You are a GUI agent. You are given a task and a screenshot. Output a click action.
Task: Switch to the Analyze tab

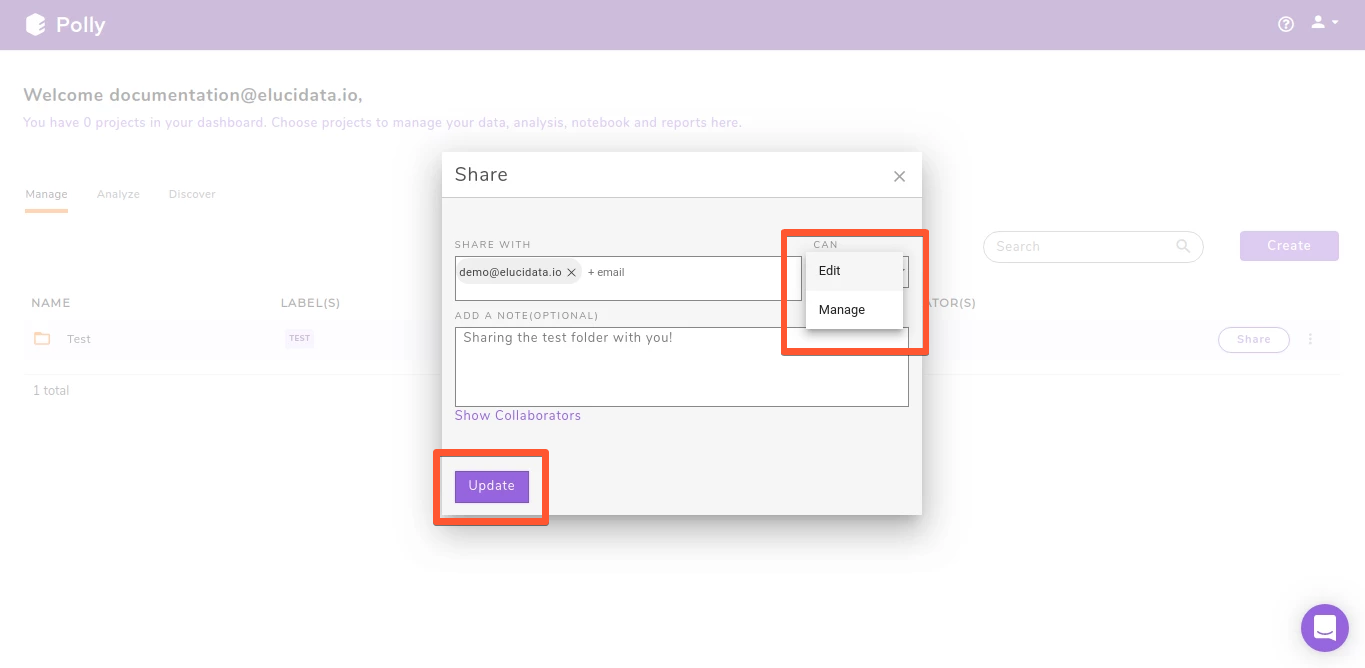tap(117, 193)
